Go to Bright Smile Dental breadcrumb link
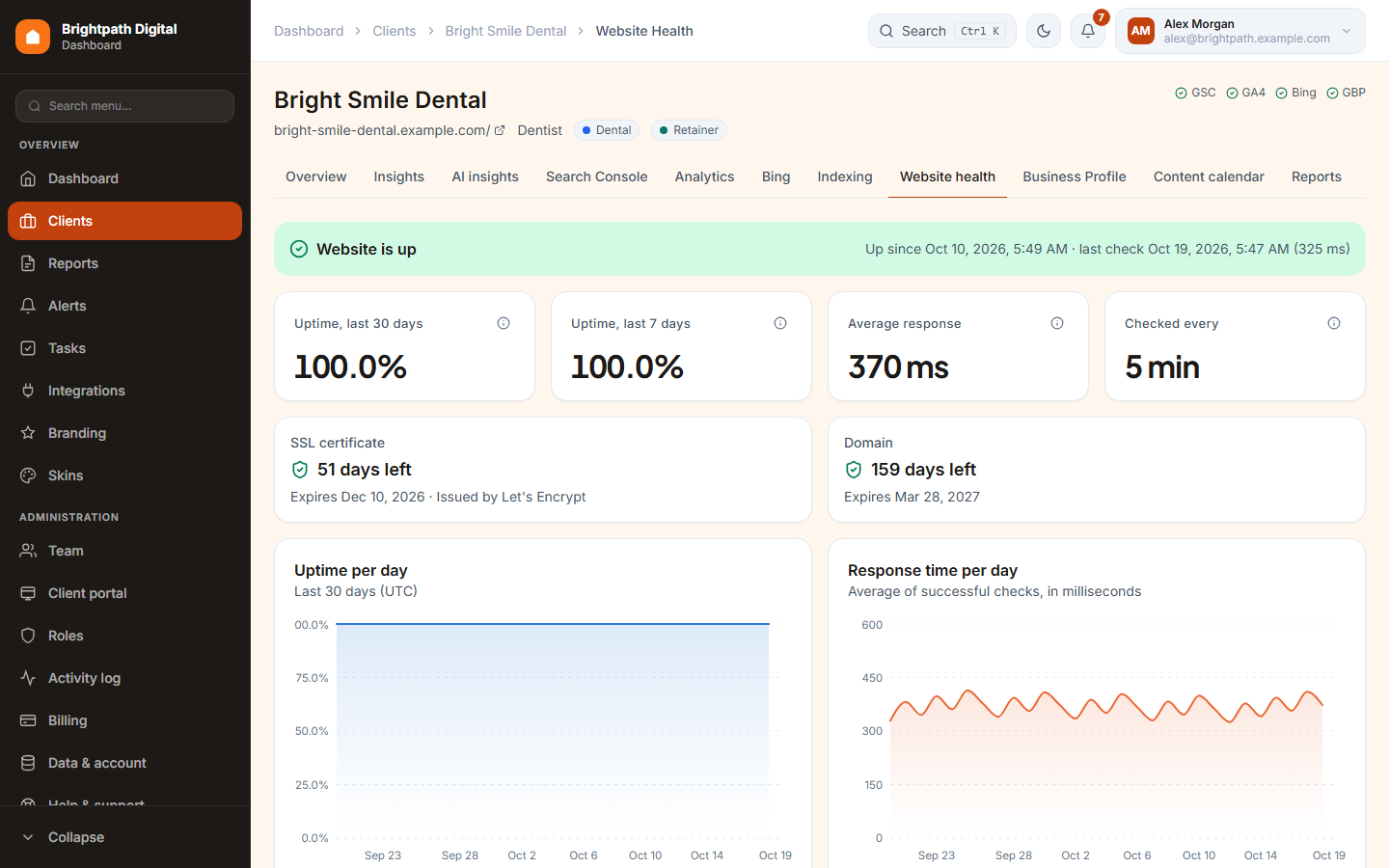1389x868 pixels. point(505,31)
